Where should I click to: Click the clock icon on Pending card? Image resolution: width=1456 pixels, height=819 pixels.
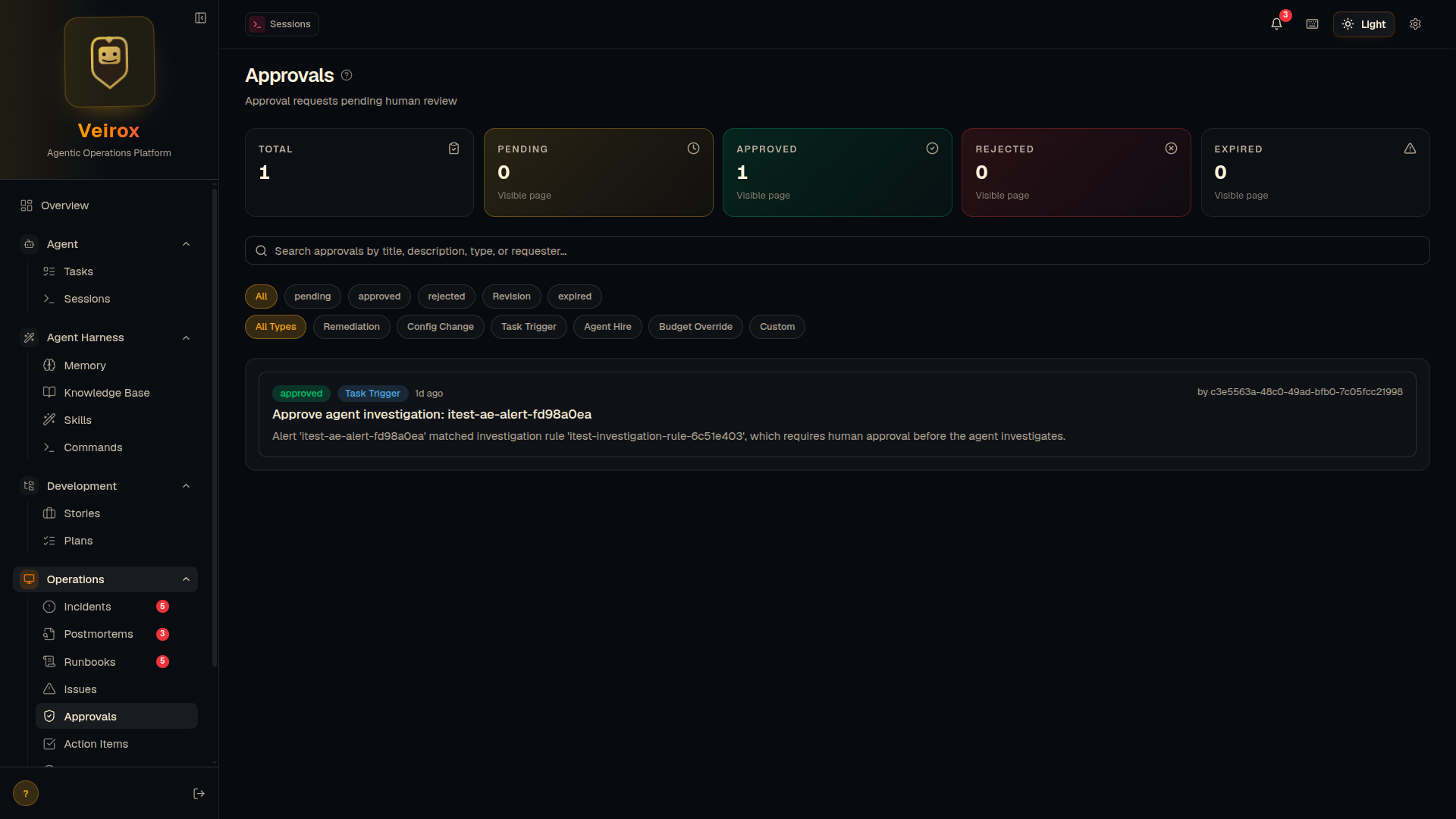(x=693, y=149)
